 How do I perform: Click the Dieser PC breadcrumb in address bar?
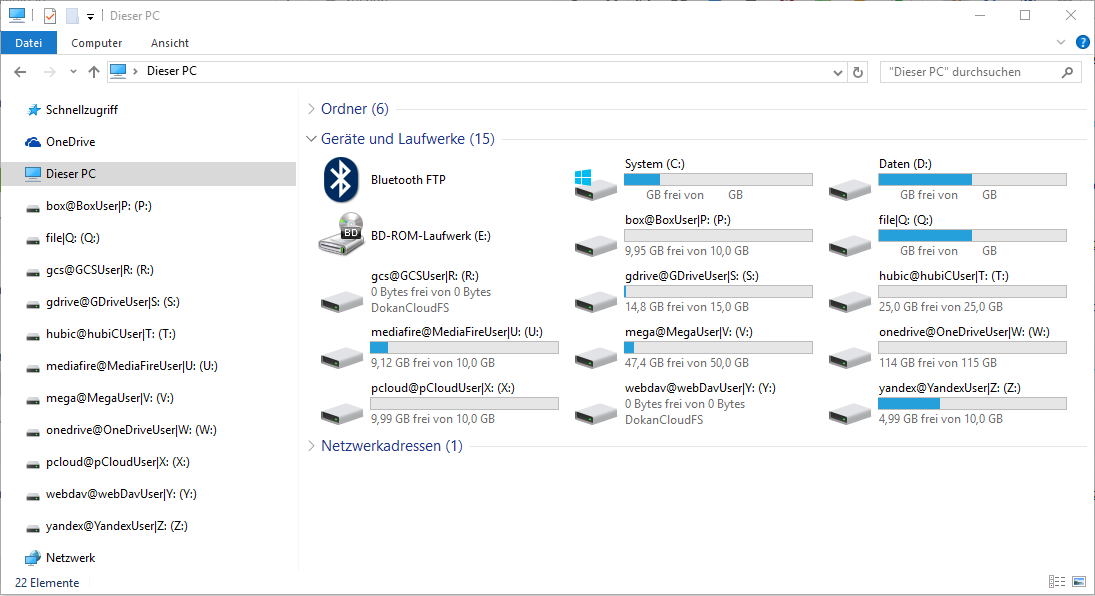coord(172,71)
